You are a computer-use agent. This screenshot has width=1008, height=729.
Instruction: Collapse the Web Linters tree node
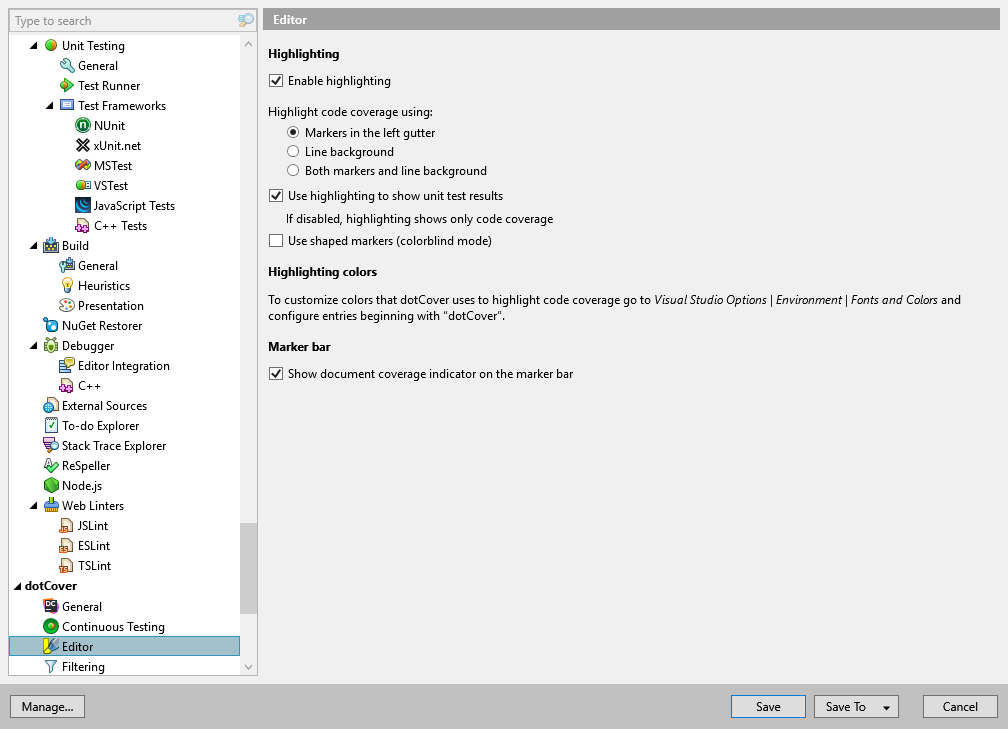[34, 506]
